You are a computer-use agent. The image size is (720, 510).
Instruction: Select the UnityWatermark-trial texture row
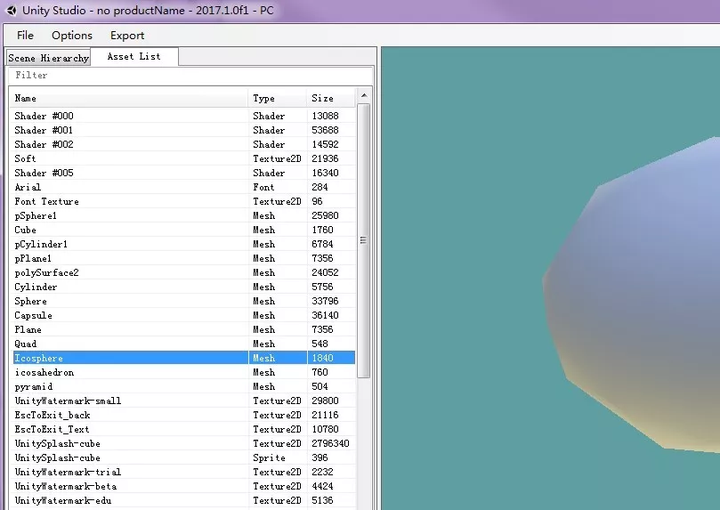184,471
